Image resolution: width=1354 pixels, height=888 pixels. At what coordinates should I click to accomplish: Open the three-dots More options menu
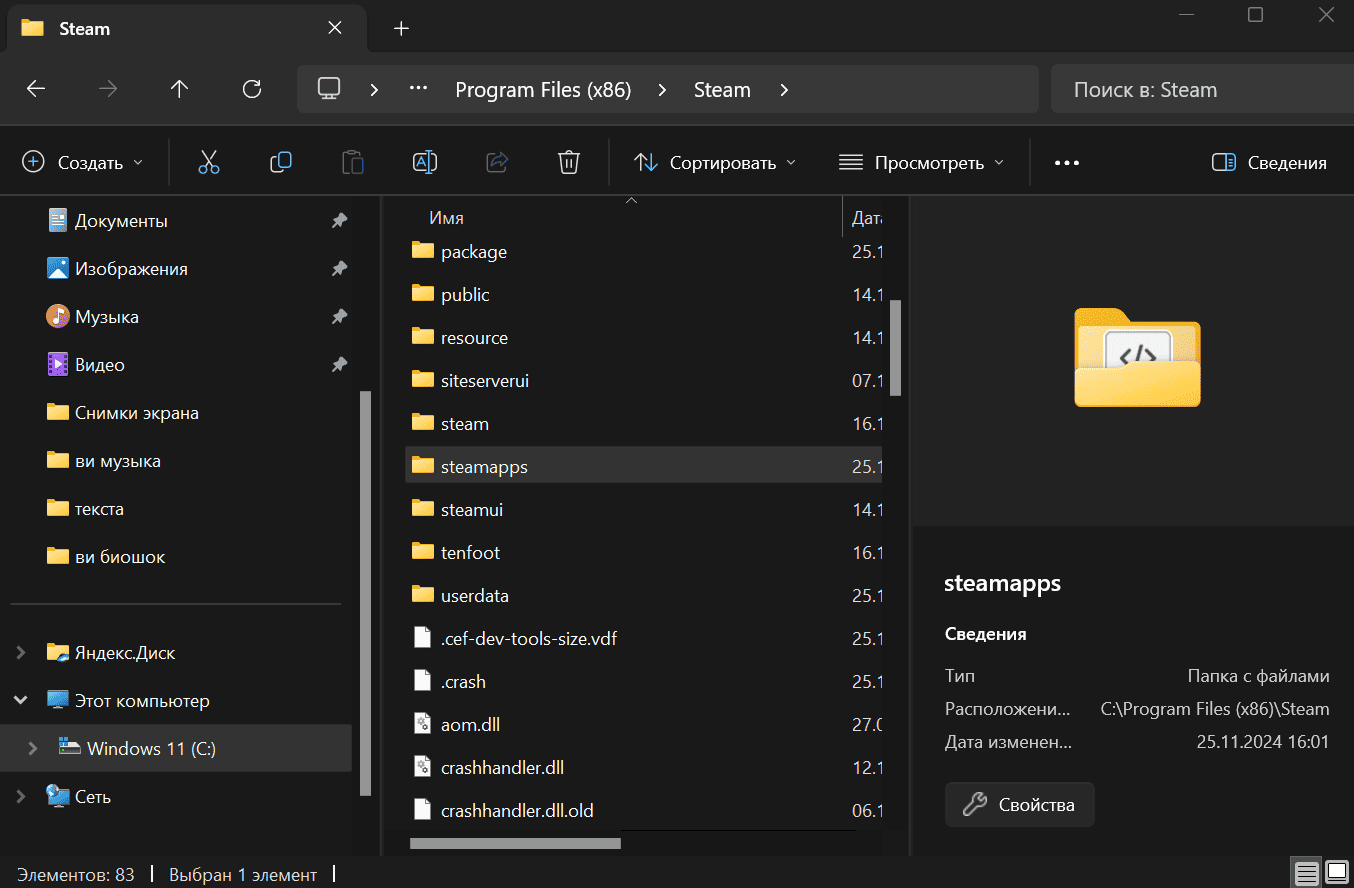pos(1067,162)
